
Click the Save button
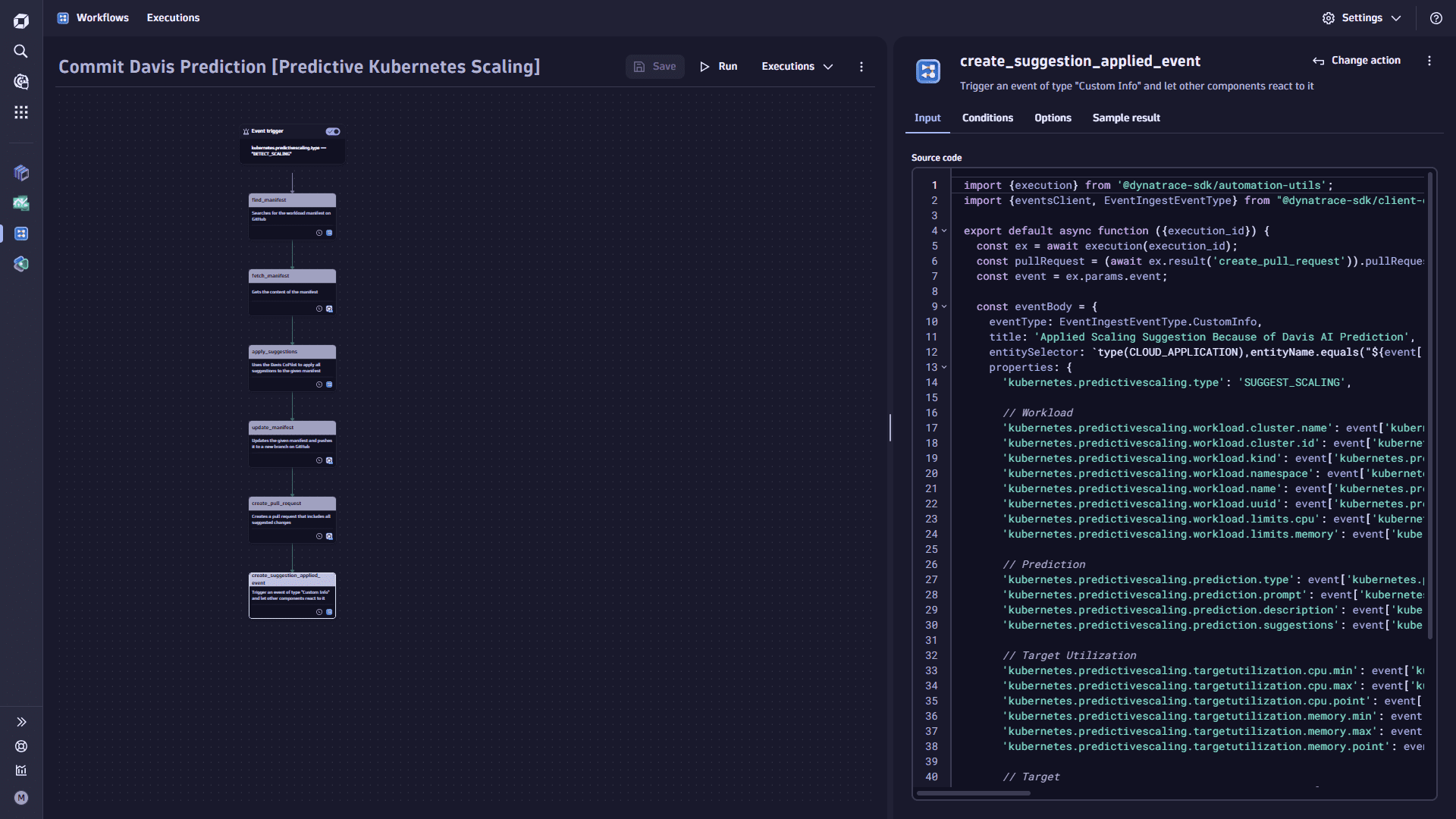coord(655,67)
